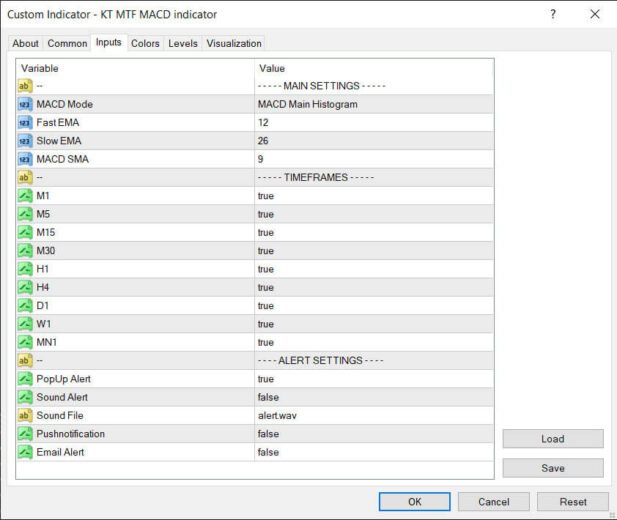Click the boolean icon beside H1
The height and width of the screenshot is (520, 617).
click(x=25, y=269)
